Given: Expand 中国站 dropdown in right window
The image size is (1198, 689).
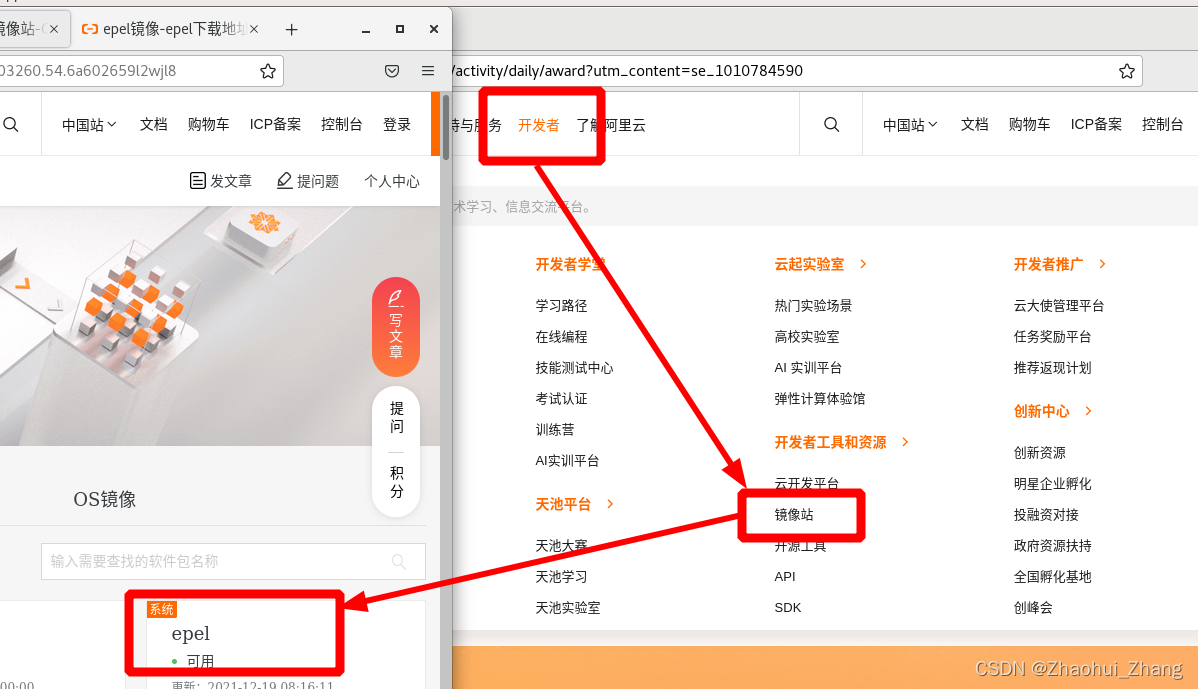Looking at the screenshot, I should pos(910,125).
